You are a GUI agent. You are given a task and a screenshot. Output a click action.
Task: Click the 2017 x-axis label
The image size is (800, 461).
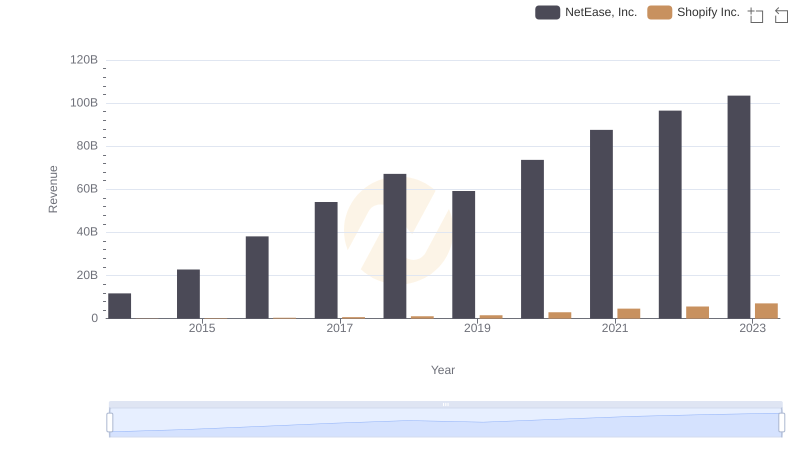pos(340,328)
